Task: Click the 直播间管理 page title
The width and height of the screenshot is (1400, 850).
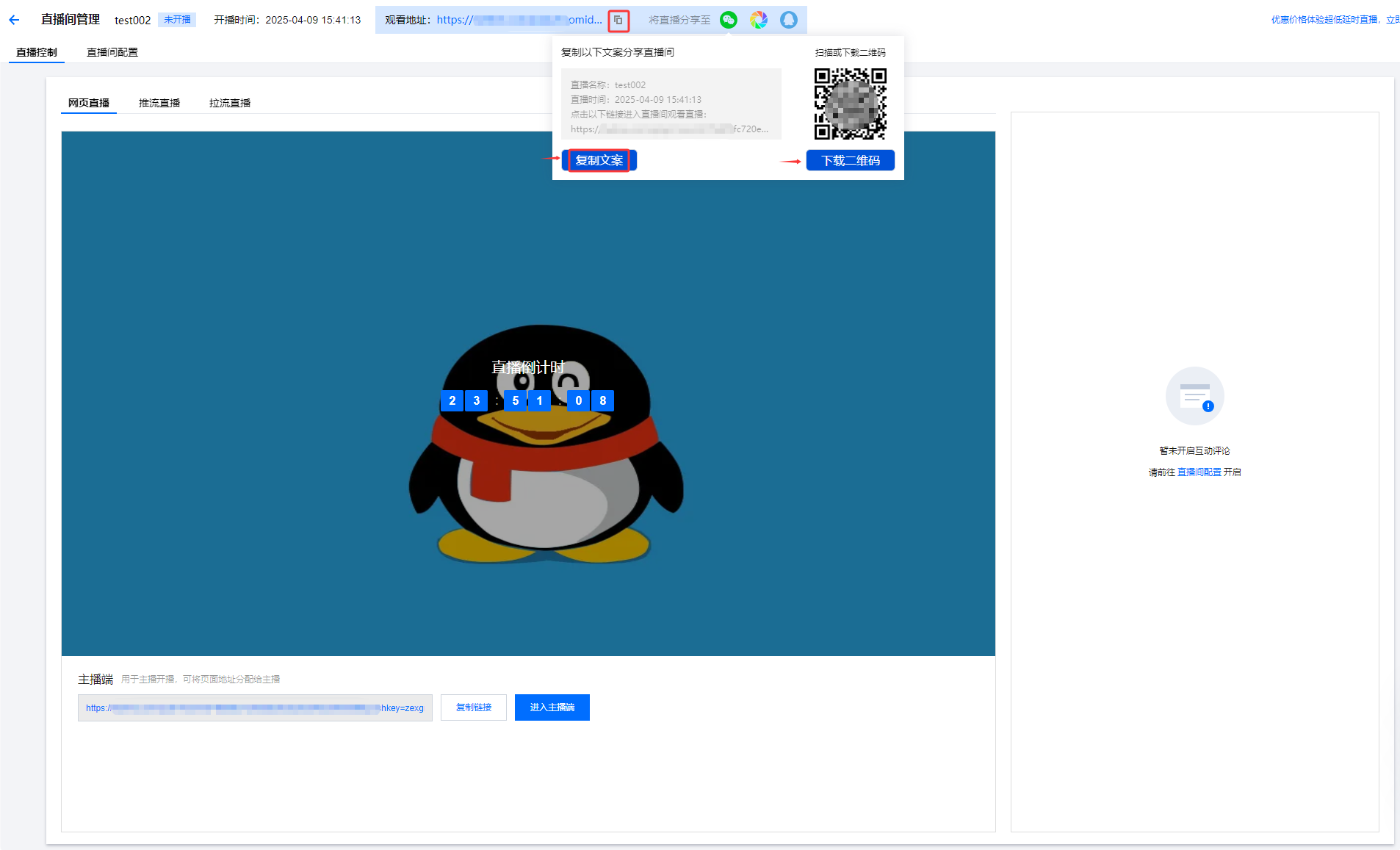Action: point(71,20)
